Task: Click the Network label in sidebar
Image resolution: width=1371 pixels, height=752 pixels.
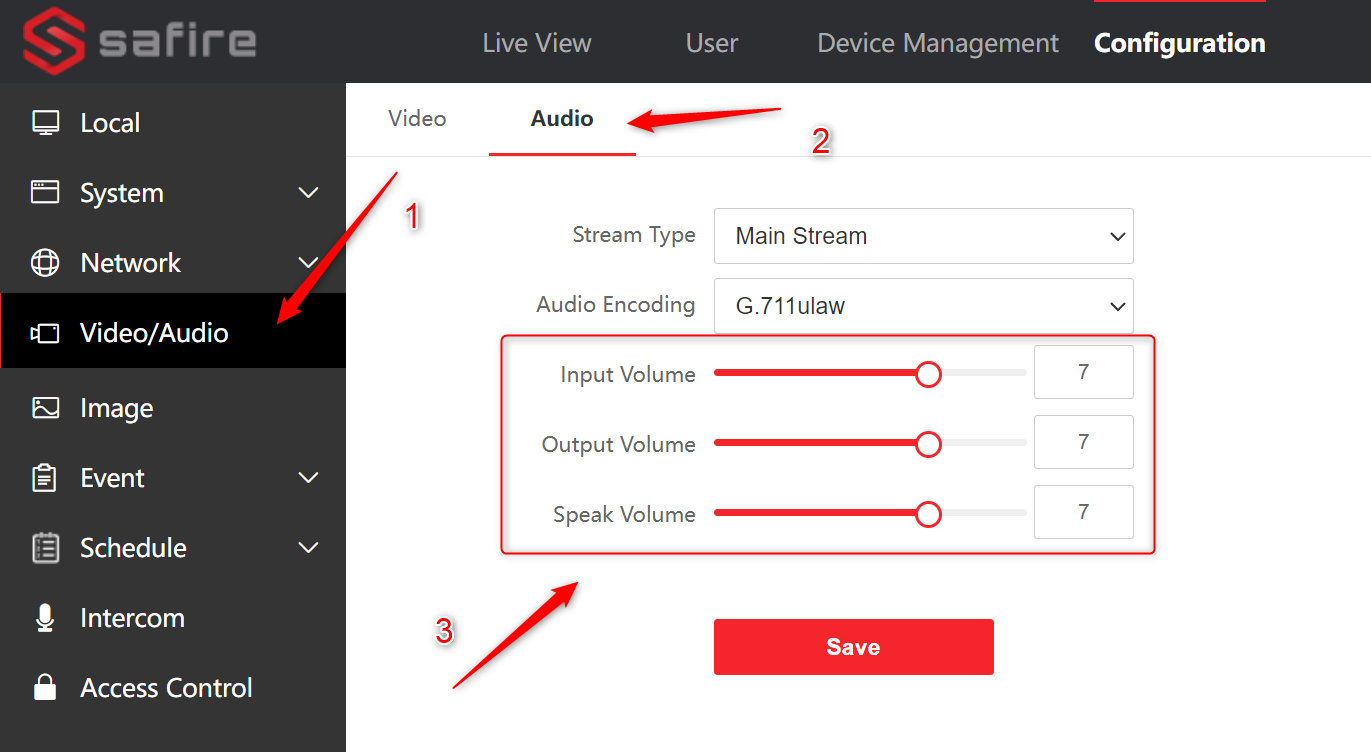Action: click(x=131, y=263)
